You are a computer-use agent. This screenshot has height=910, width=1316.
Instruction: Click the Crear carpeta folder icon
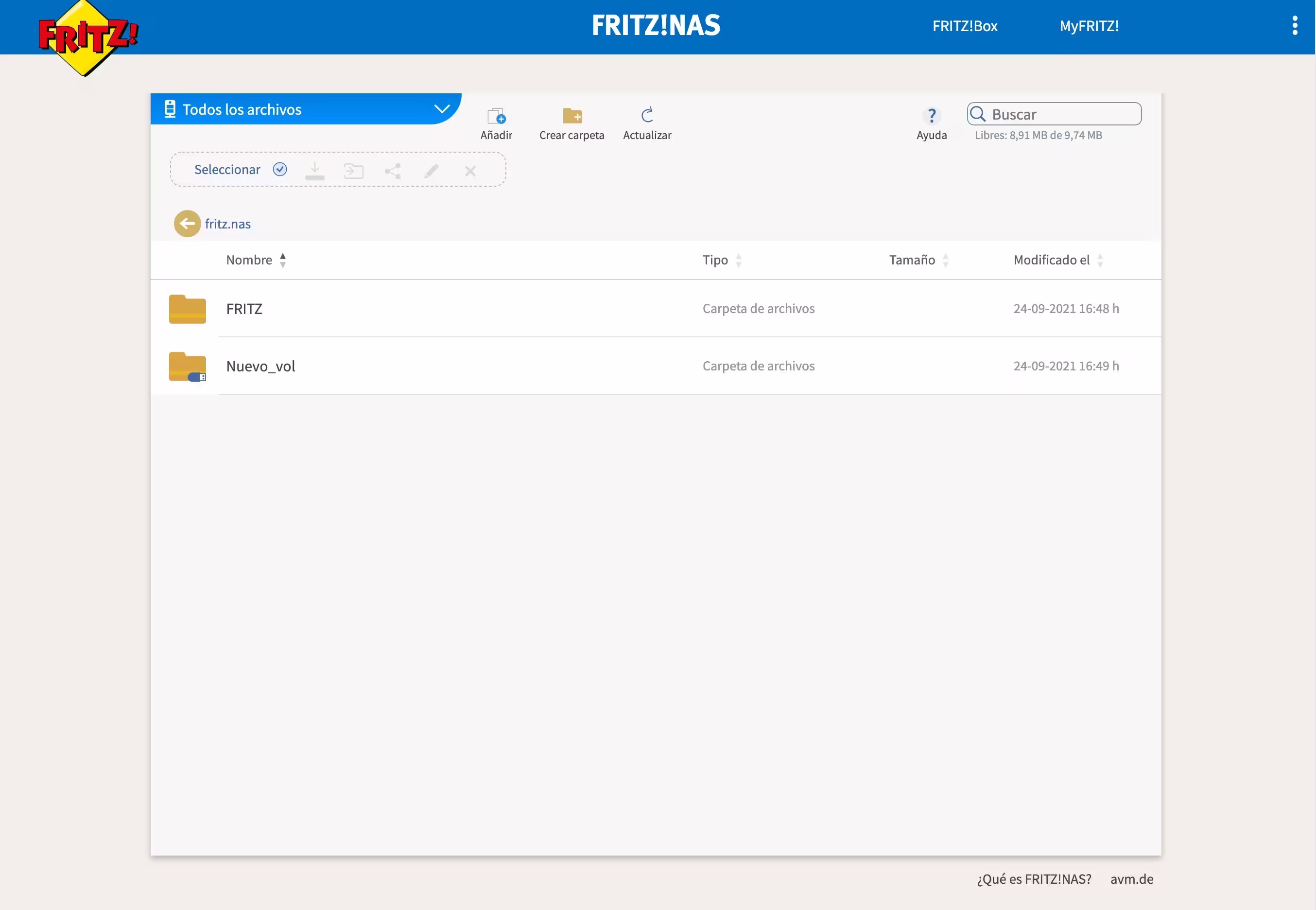pyautogui.click(x=571, y=116)
